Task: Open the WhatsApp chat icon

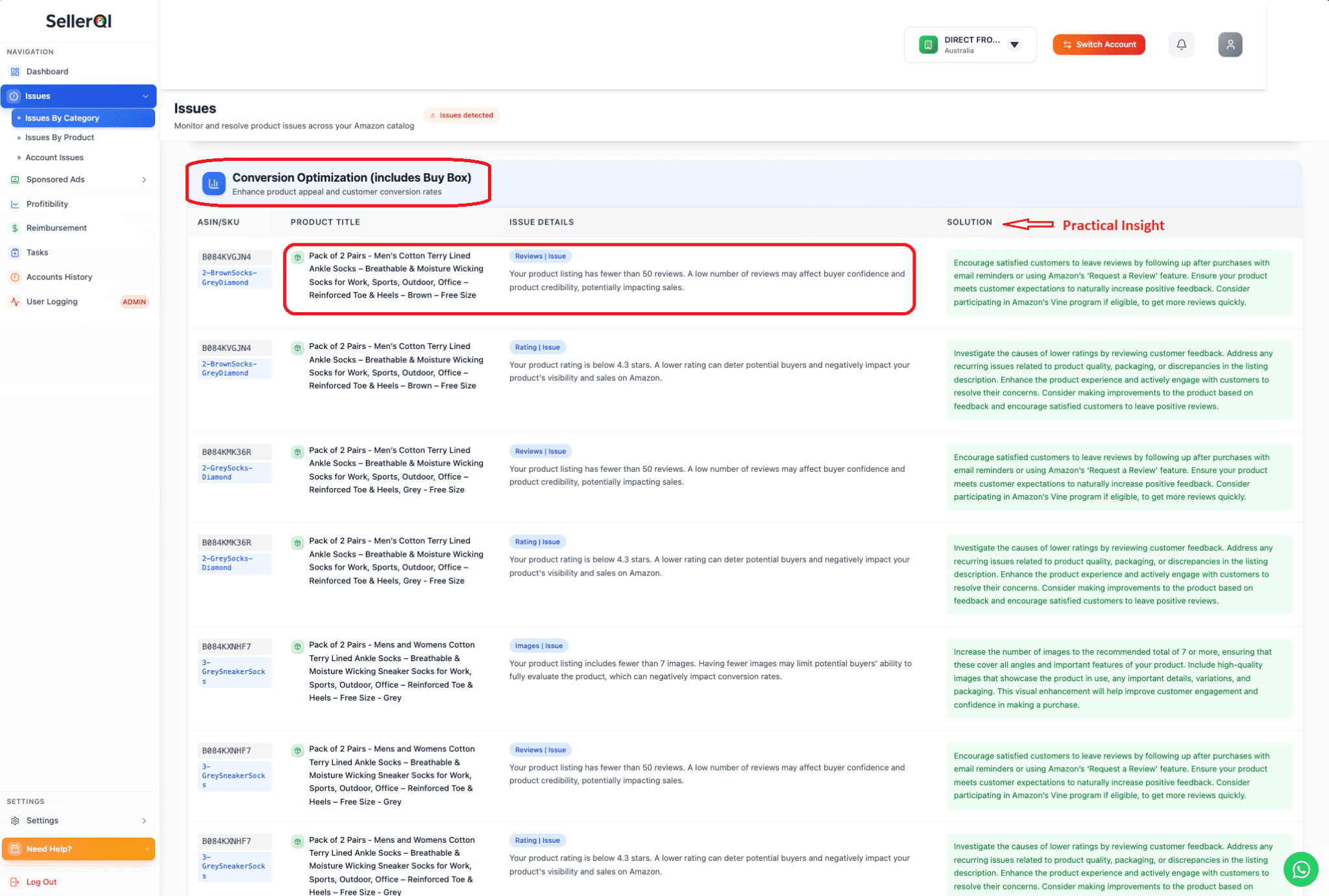Action: pyautogui.click(x=1300, y=869)
